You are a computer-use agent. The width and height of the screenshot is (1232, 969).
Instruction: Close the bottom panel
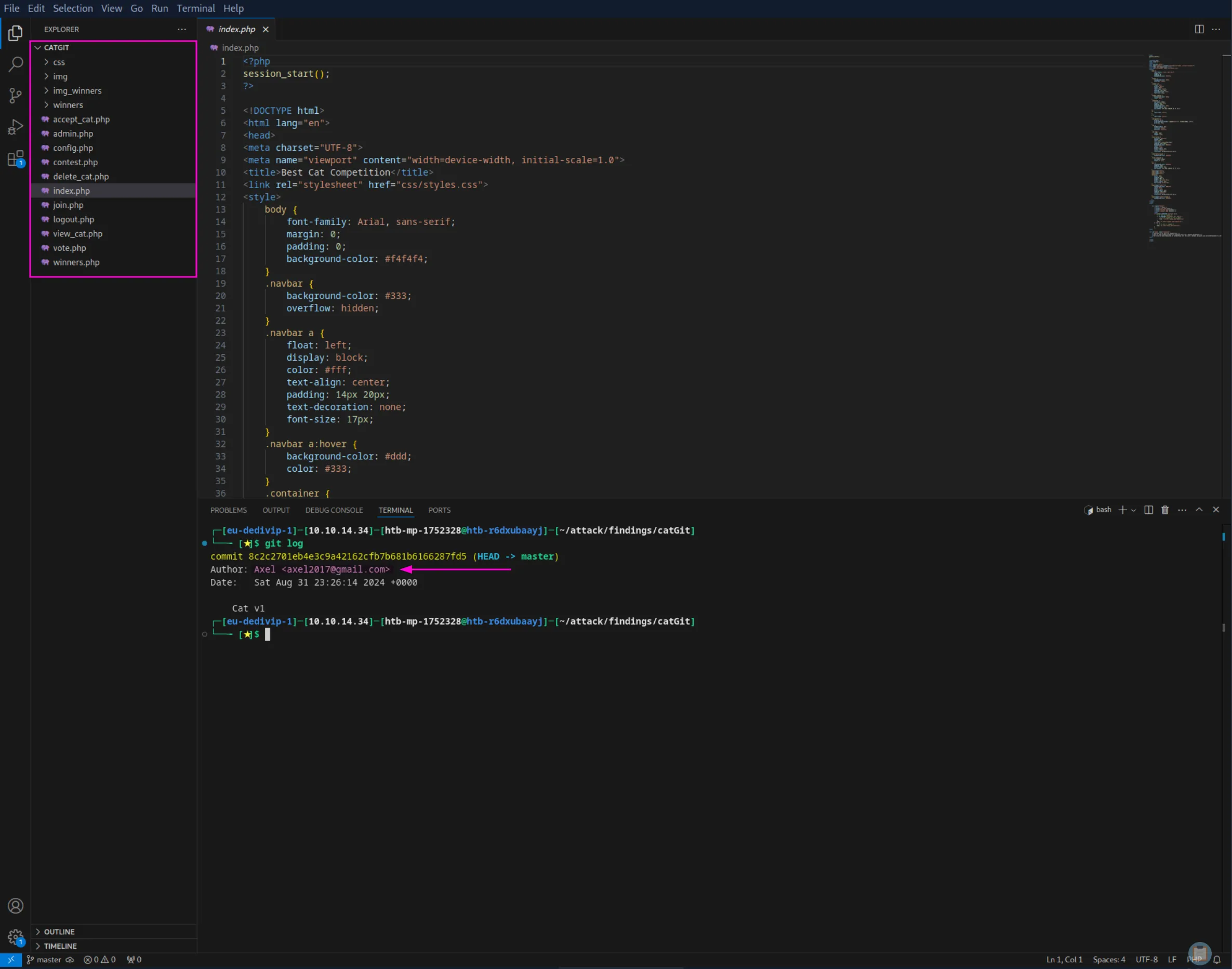click(x=1216, y=510)
